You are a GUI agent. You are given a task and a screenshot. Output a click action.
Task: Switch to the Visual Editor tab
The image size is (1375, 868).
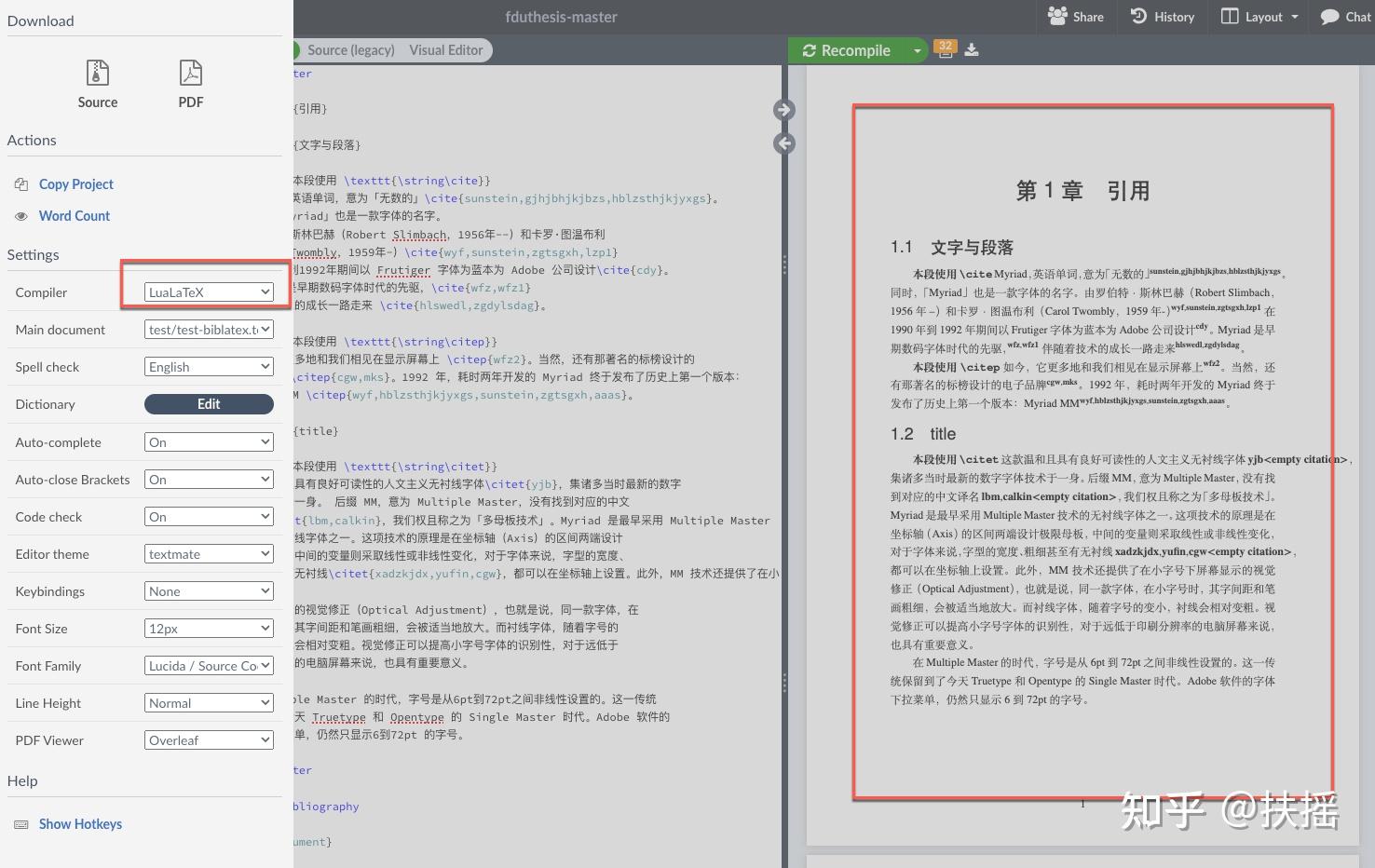tap(445, 49)
